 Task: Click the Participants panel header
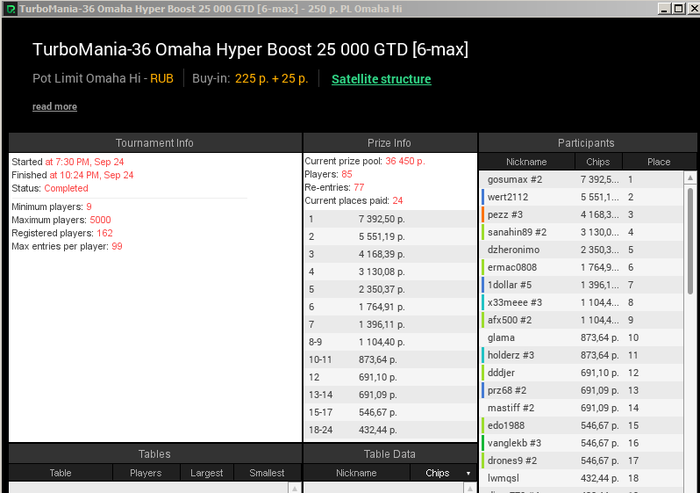586,143
